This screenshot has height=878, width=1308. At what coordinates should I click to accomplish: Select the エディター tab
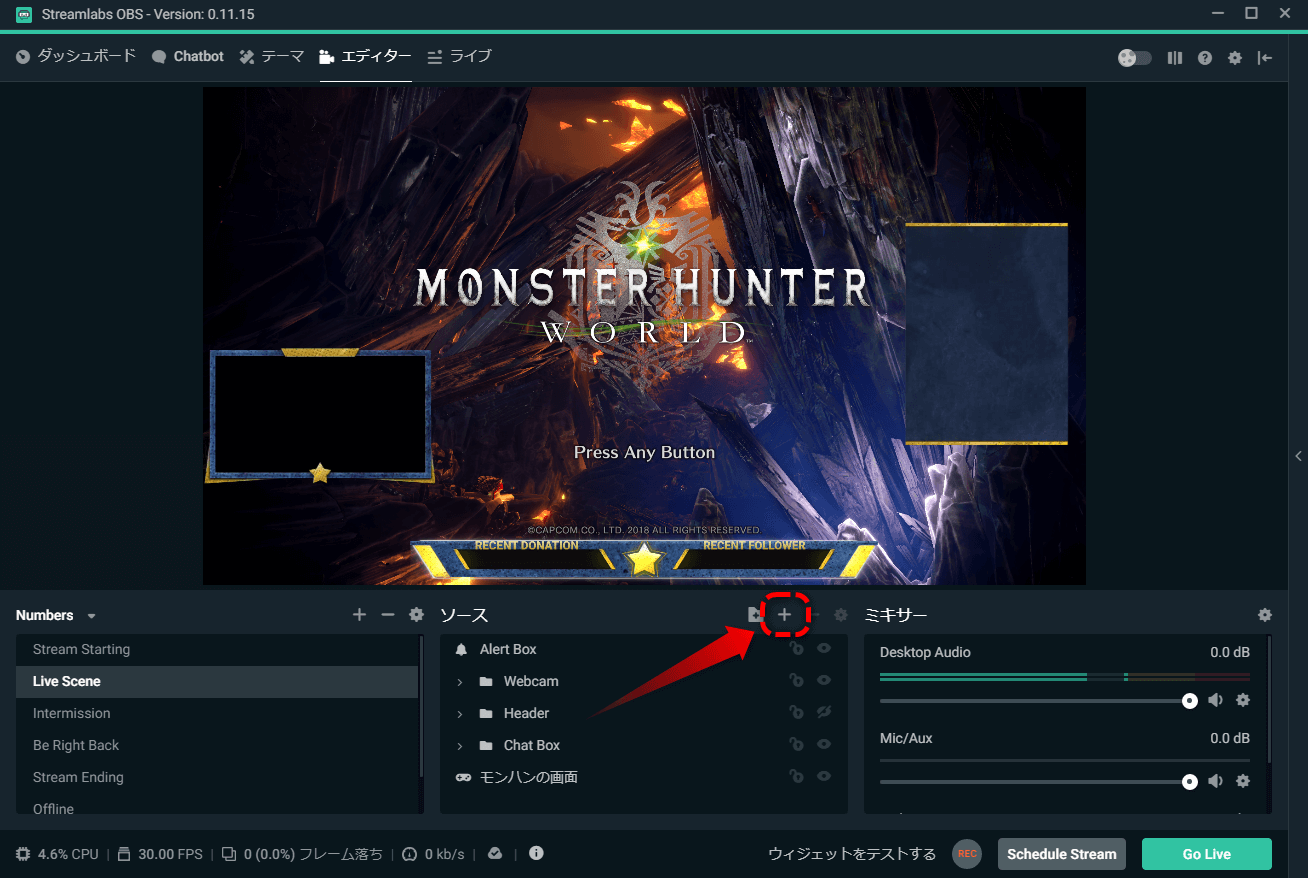(365, 56)
